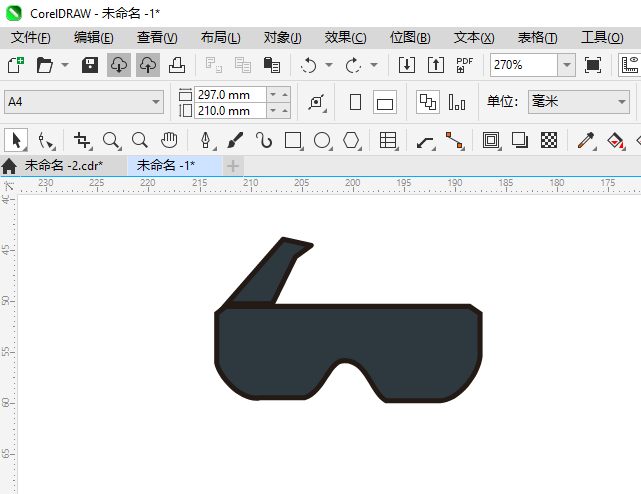Open the 效果(C) menu

(345, 37)
